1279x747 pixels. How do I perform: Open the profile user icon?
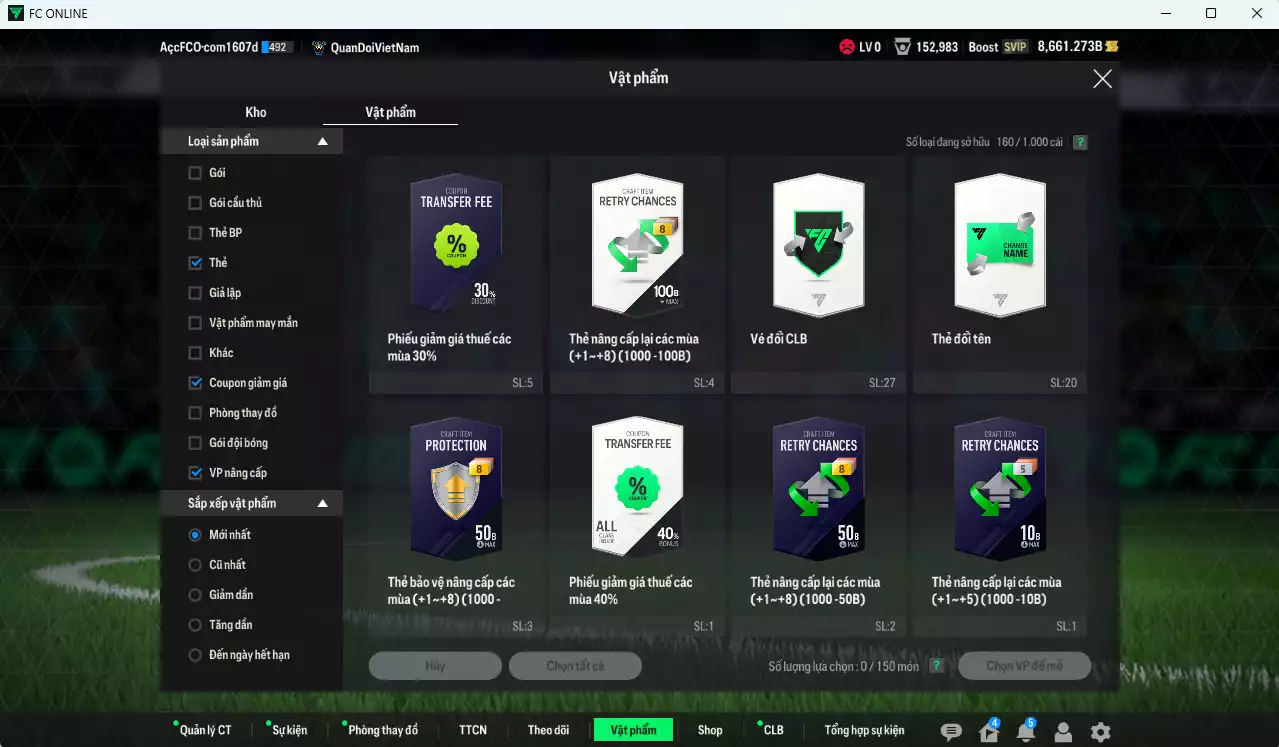click(x=1063, y=732)
